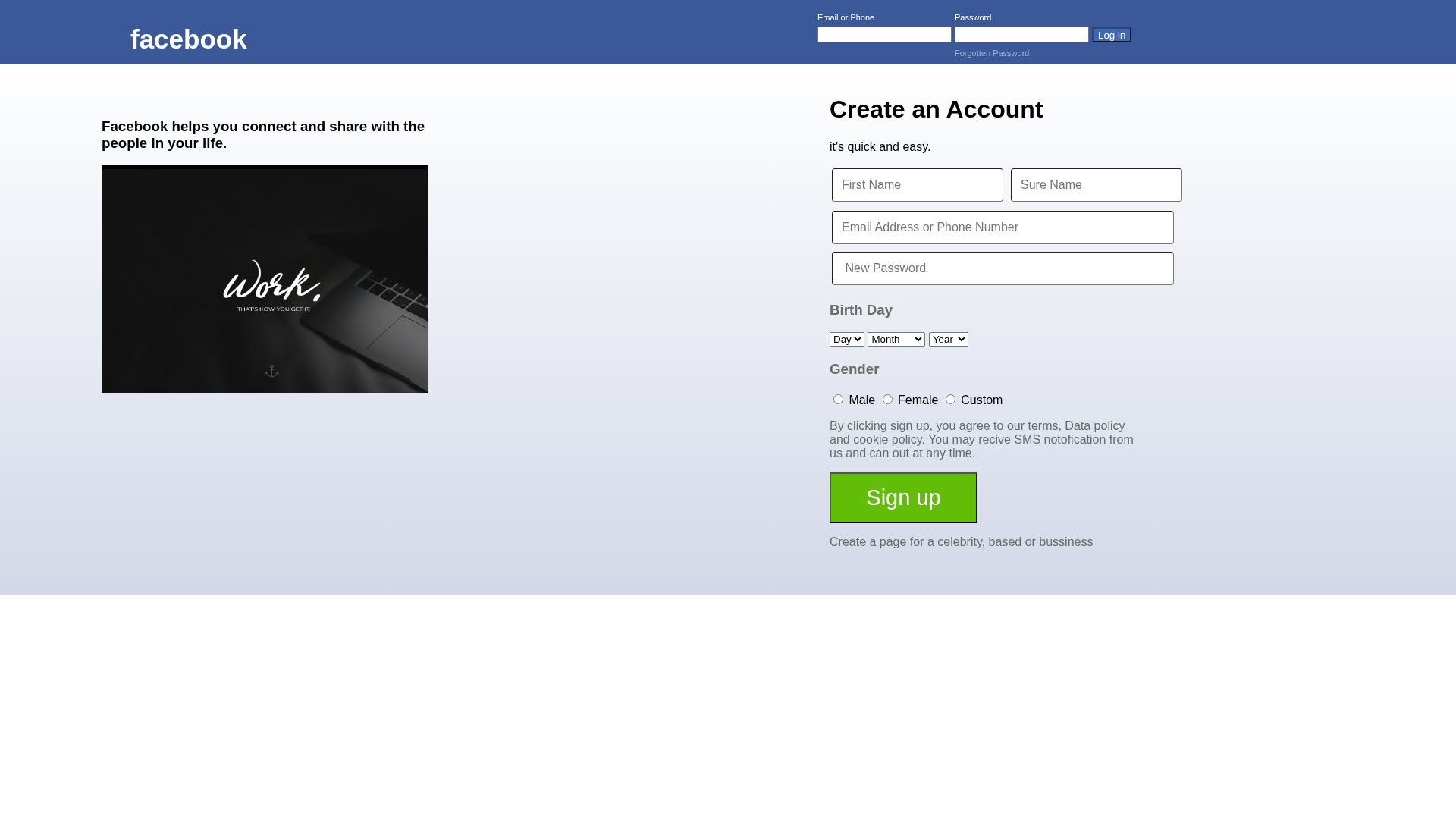Image resolution: width=1456 pixels, height=819 pixels.
Task: Click the green Sign up button
Action: point(903,497)
